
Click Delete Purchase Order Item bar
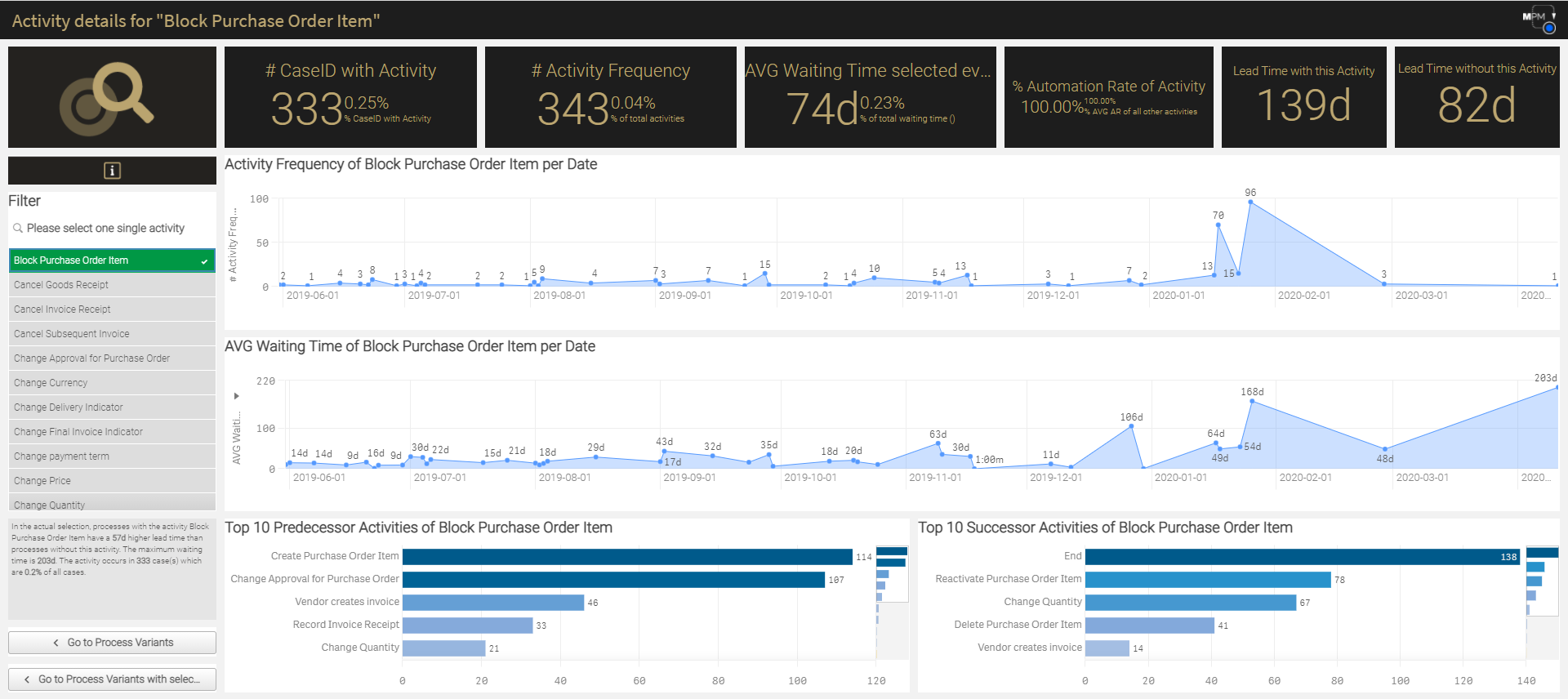pyautogui.click(x=1150, y=626)
